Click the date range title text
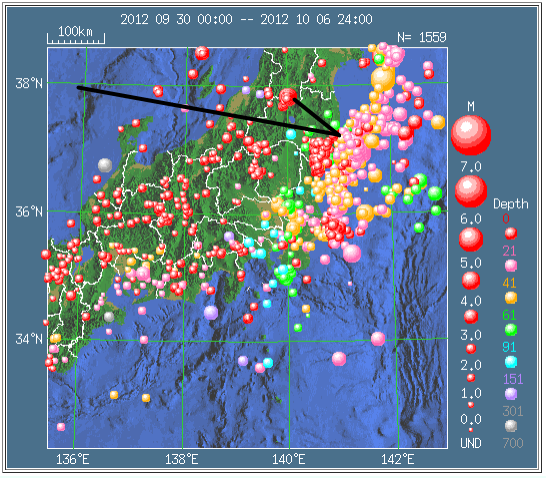 click(x=247, y=19)
